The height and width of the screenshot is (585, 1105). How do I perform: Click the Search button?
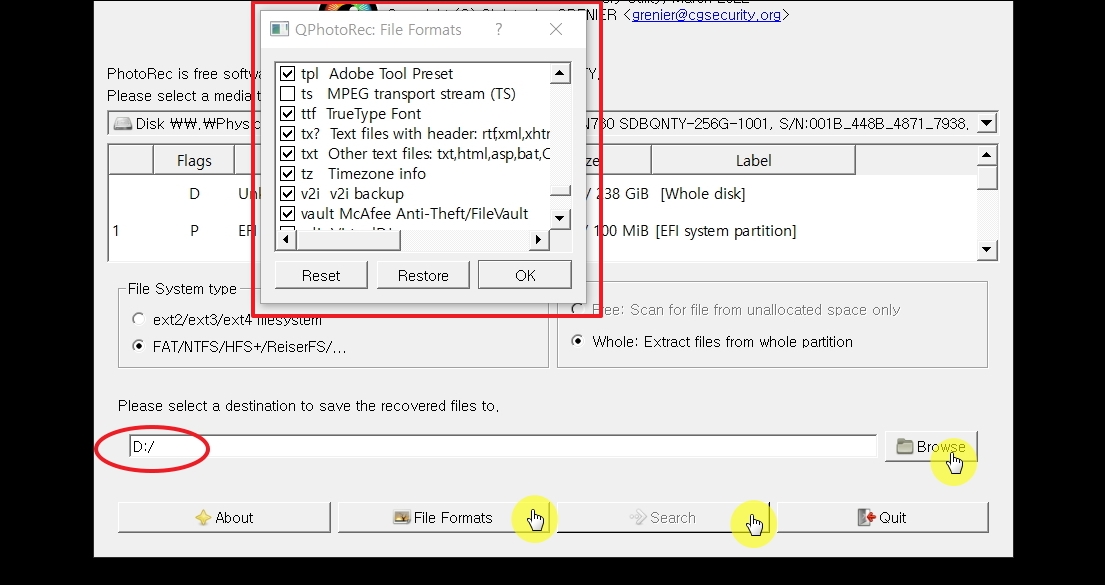(x=663, y=517)
